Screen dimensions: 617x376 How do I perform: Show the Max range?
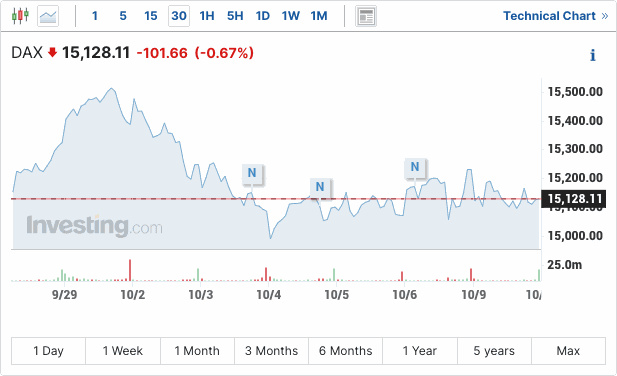(568, 350)
